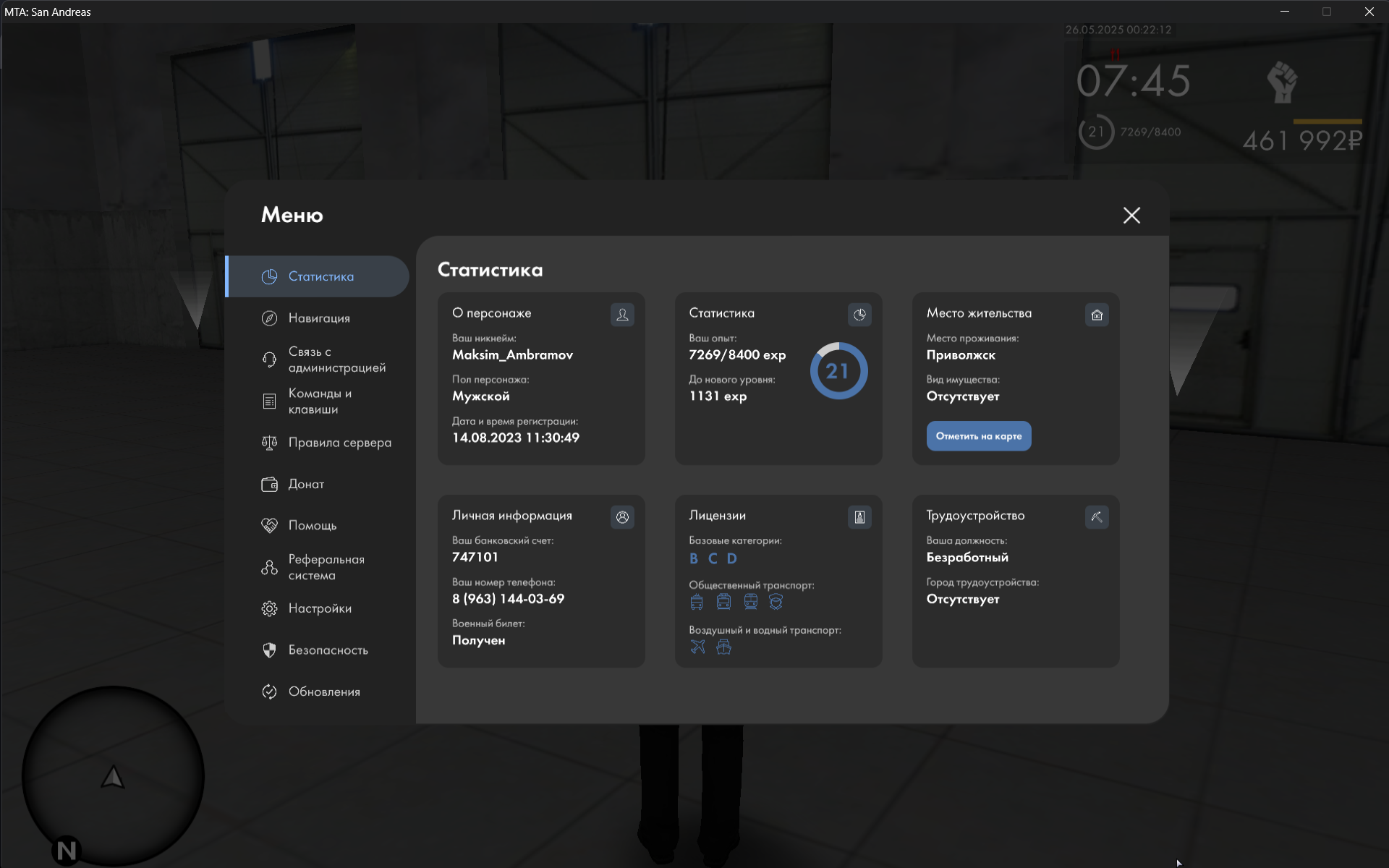Click the N compass marker on minimap
1389x868 pixels.
point(67,851)
